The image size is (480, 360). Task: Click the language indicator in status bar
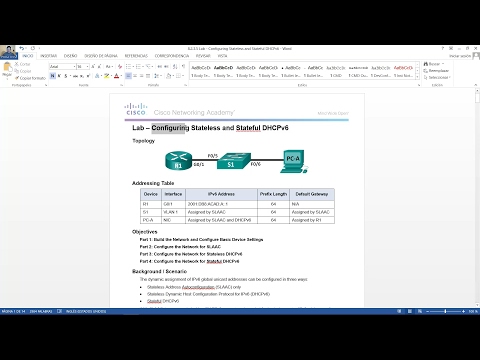pyautogui.click(x=86, y=311)
